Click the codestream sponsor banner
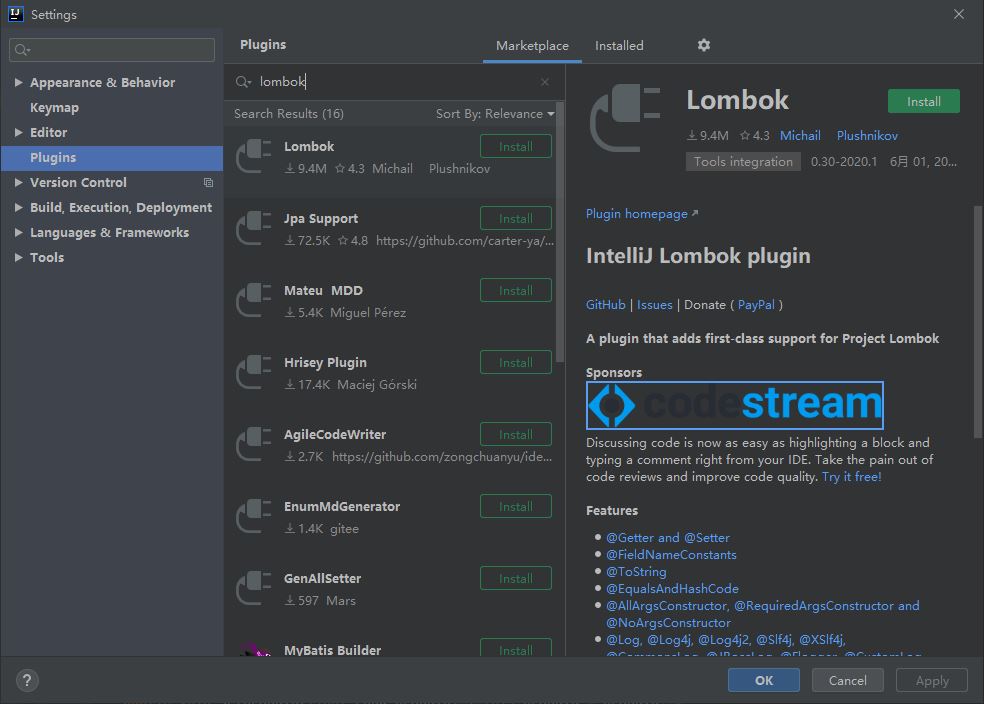Screen dimensions: 984x704 coord(734,405)
